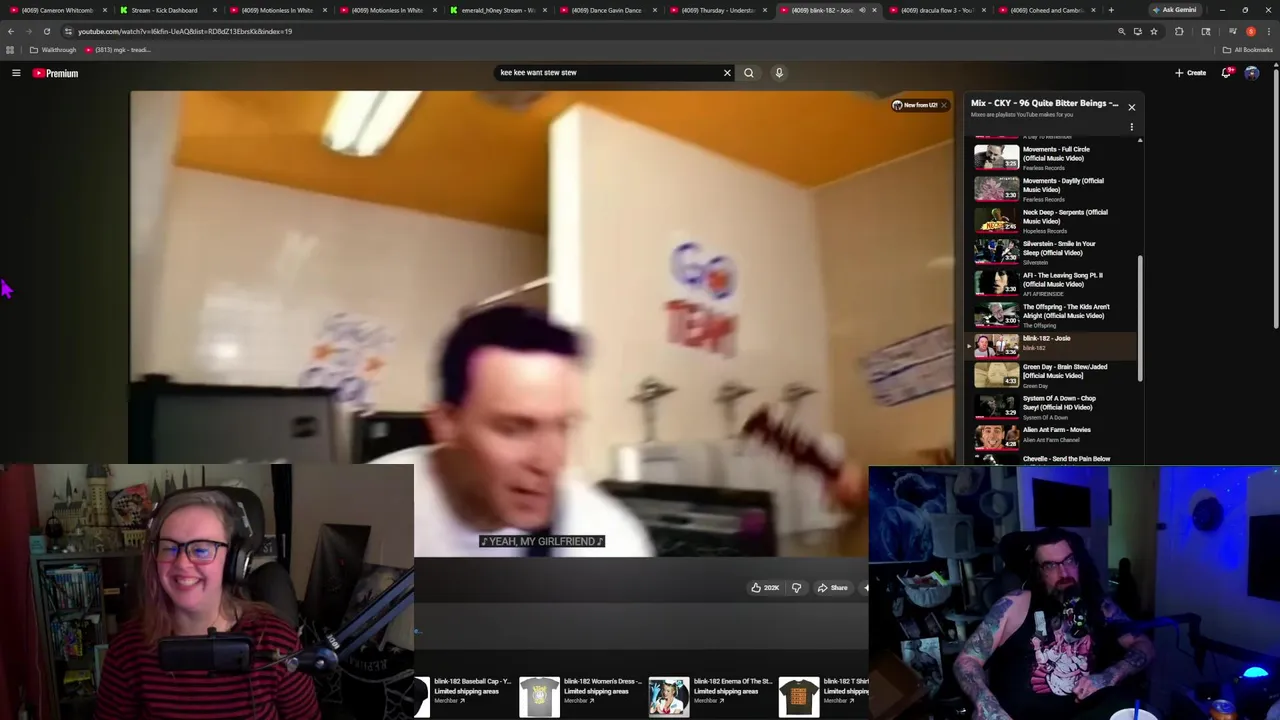Play Movements - Daylily from playlist
The width and height of the screenshot is (1280, 720).
pos(1050,189)
